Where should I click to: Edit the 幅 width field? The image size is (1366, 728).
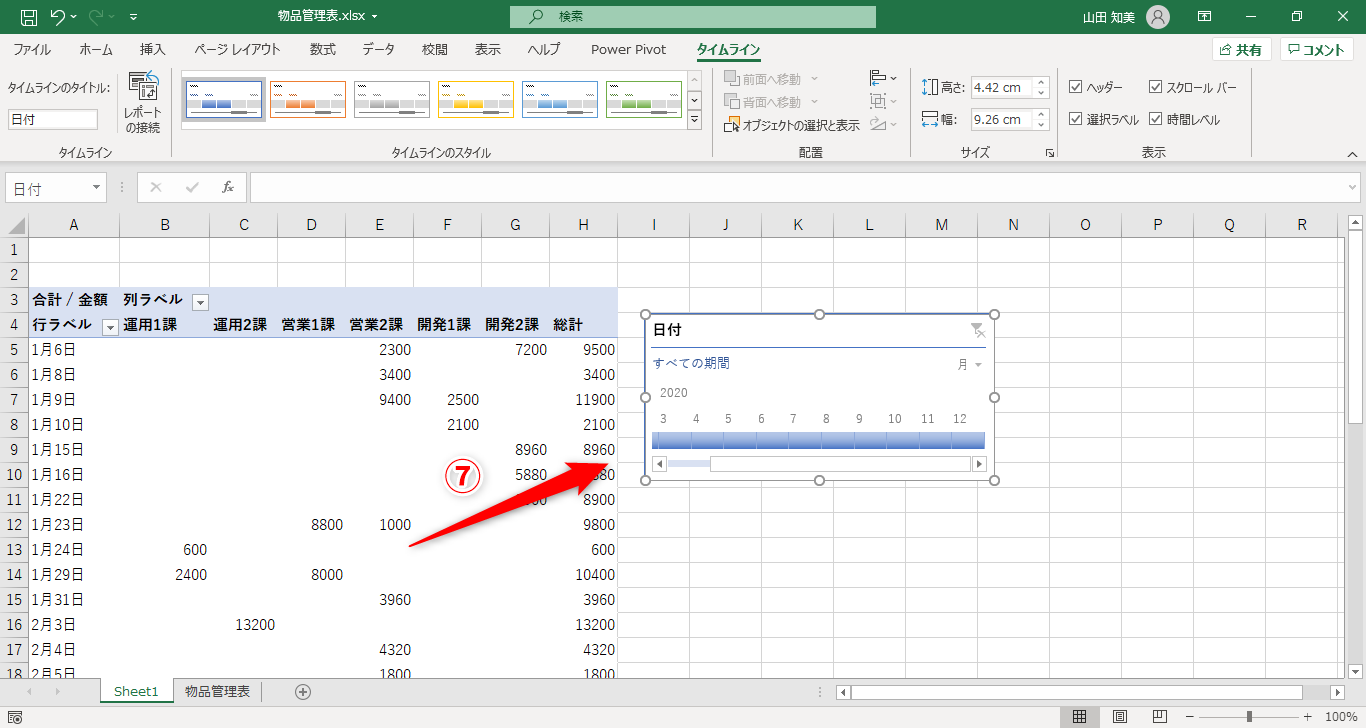tap(1002, 120)
